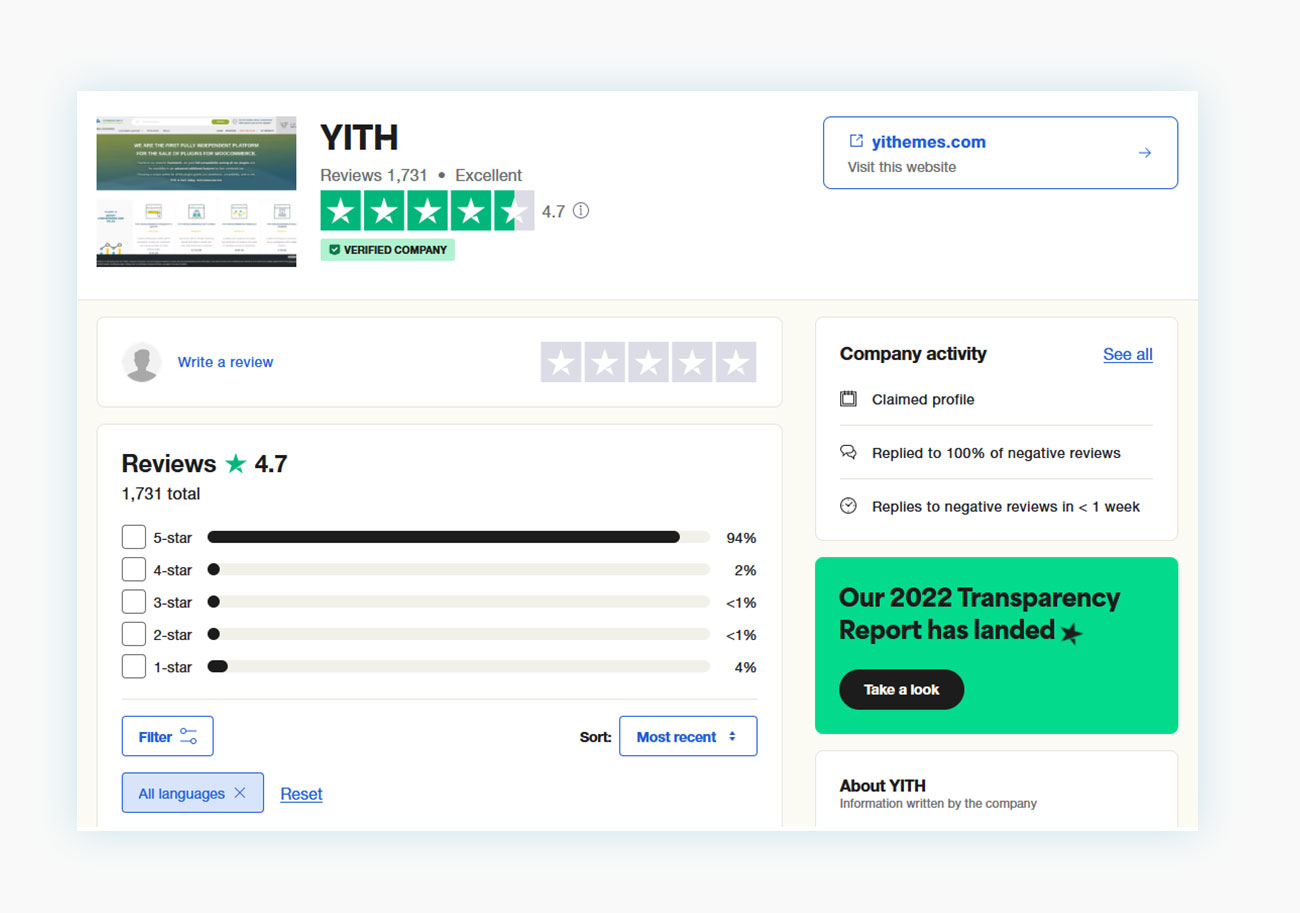Open the yithemes.com website link
Viewport: 1300px width, 913px height.
click(929, 142)
